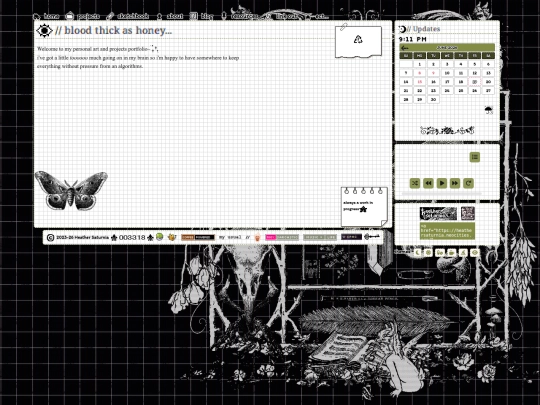The image size is (540, 405).
Task: Click the 'my email' footer link
Action: click(x=234, y=237)
